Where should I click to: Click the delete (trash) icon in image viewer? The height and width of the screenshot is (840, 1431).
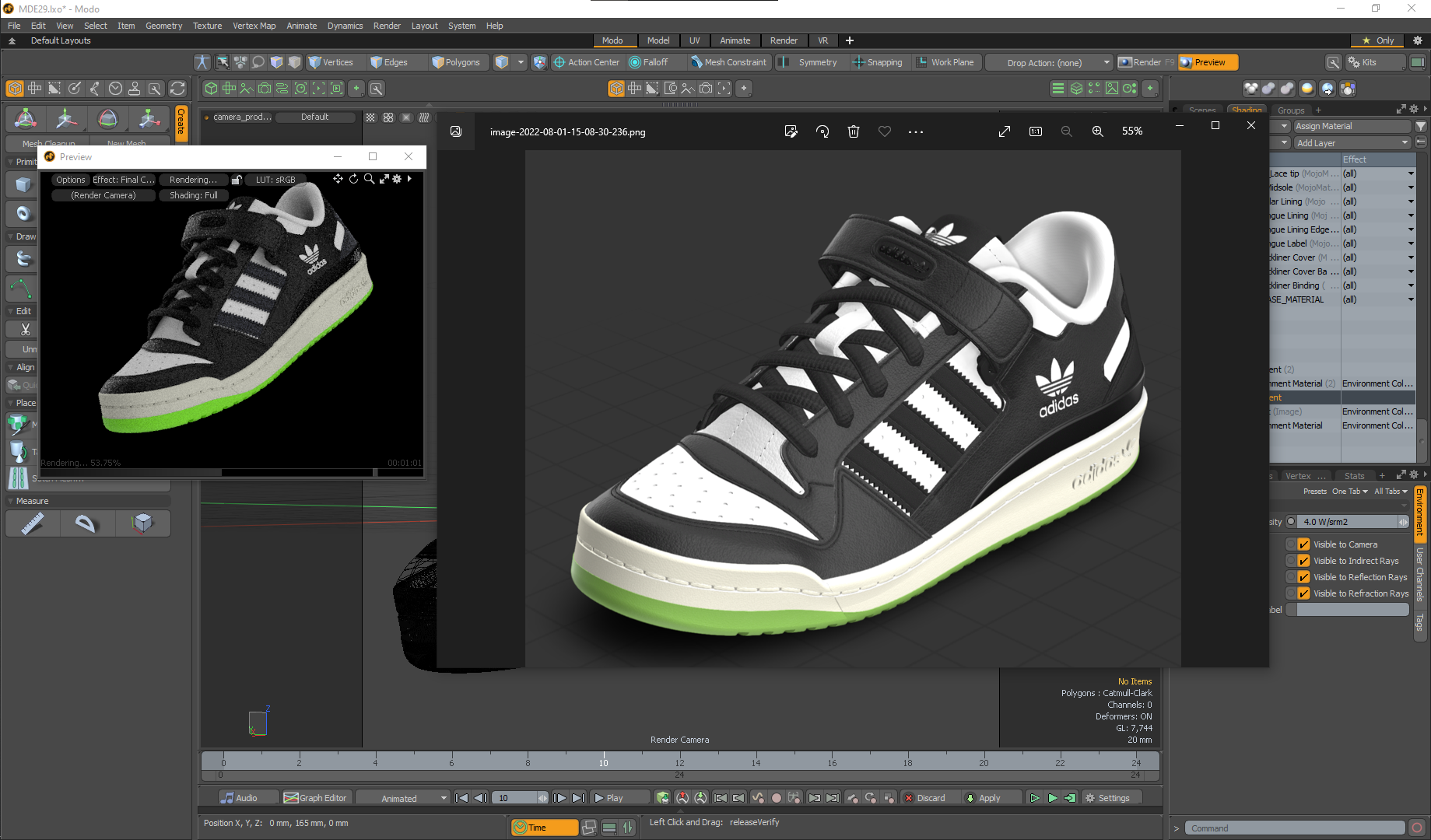coord(854,131)
